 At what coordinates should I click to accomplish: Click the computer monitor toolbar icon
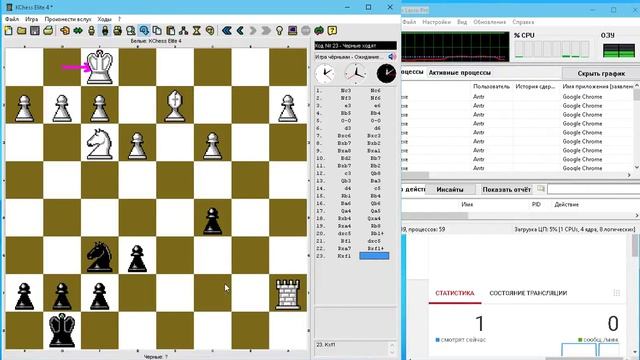[x=292, y=31]
